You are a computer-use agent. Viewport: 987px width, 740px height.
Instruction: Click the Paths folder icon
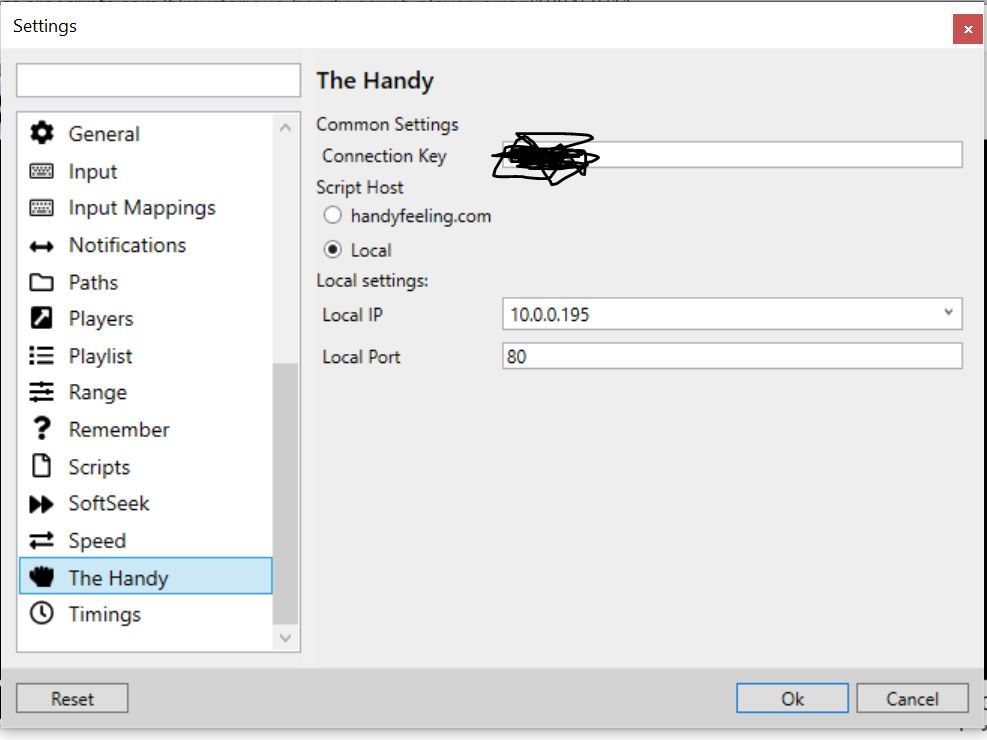click(x=42, y=282)
